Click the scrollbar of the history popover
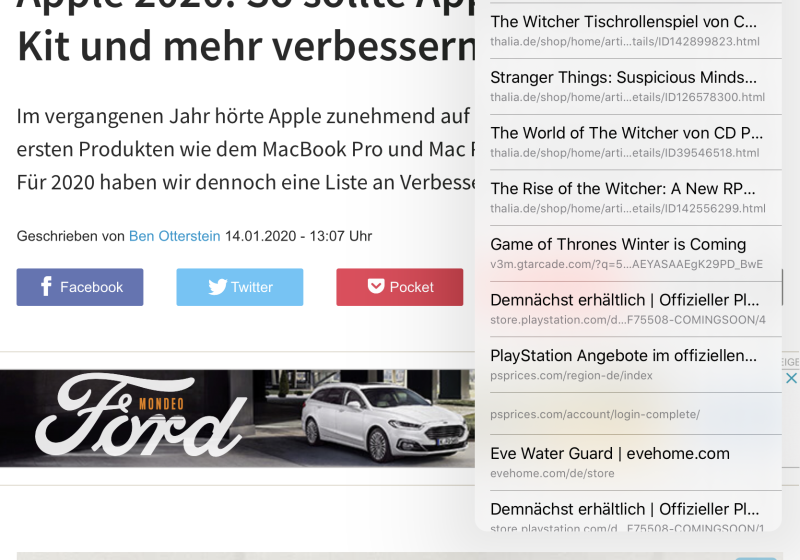800x560 pixels. coord(782,287)
